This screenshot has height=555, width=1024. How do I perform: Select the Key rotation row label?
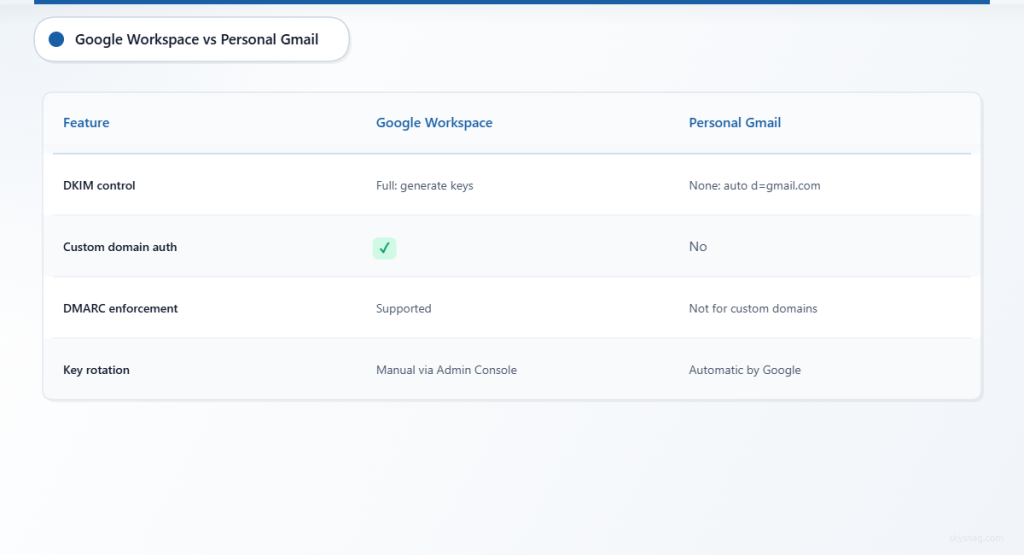[x=96, y=370]
